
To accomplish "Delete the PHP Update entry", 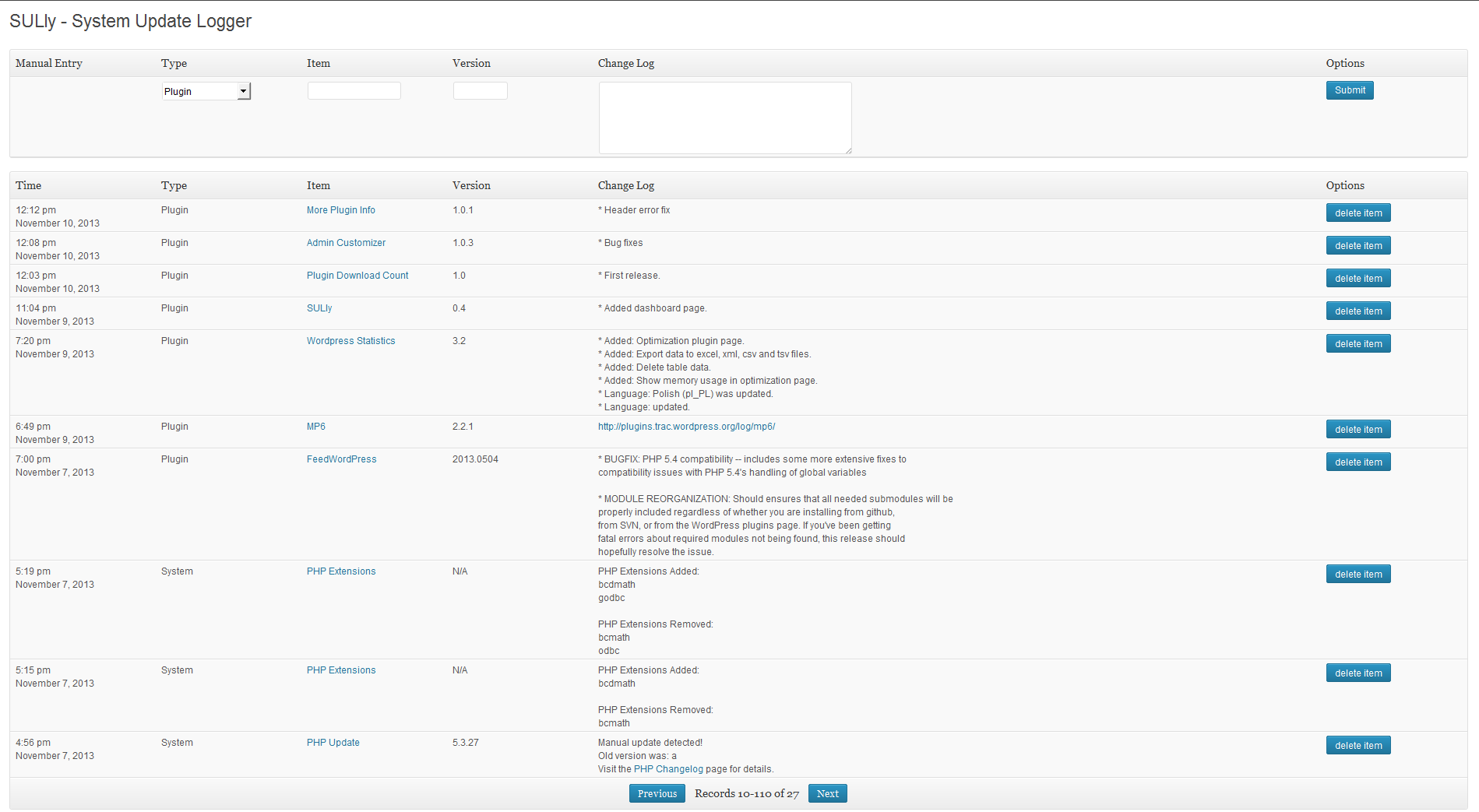I will pyautogui.click(x=1358, y=746).
